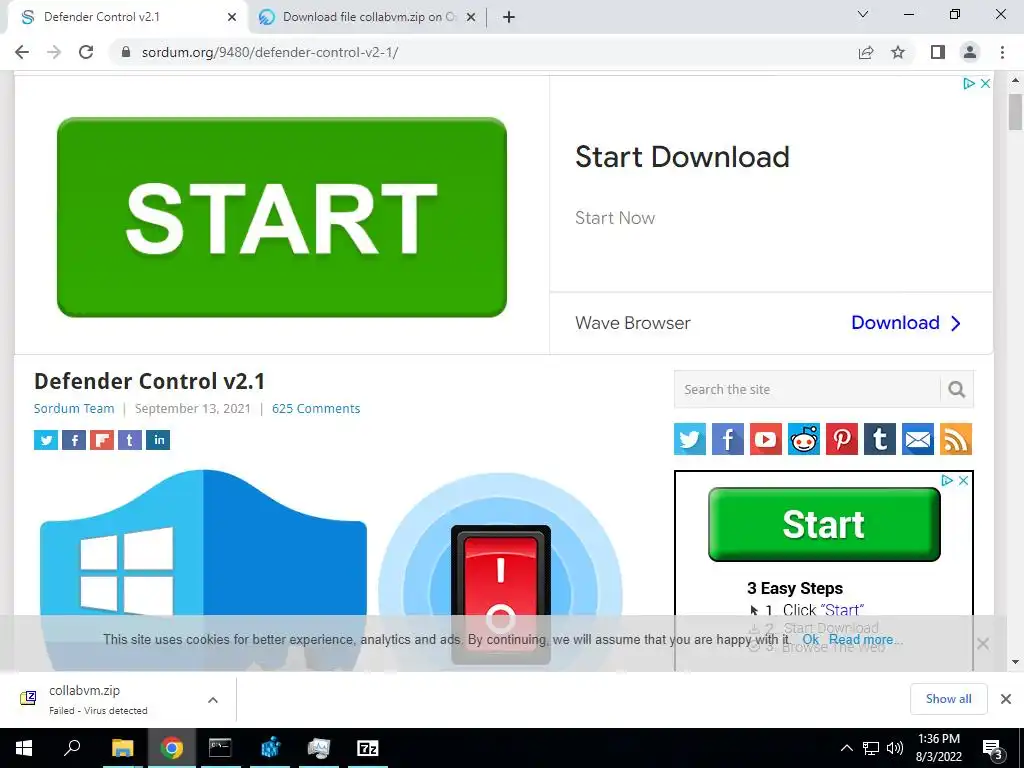The width and height of the screenshot is (1024, 768).
Task: Click the page vertical scrollbar thumb
Action: tap(1015, 112)
